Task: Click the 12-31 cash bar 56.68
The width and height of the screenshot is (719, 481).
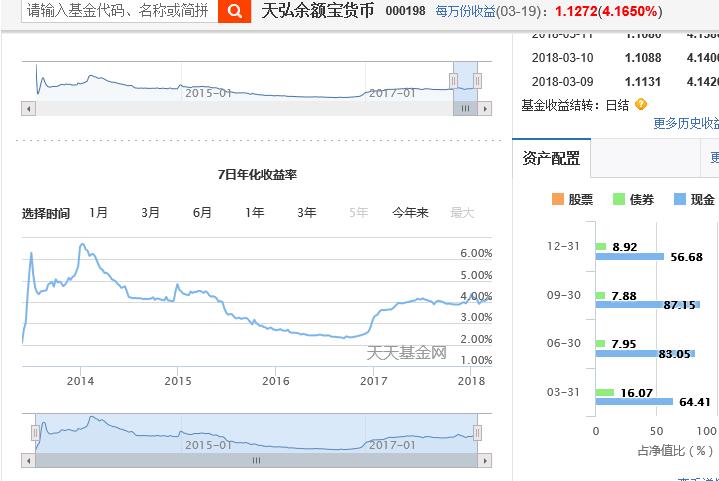Action: click(630, 257)
